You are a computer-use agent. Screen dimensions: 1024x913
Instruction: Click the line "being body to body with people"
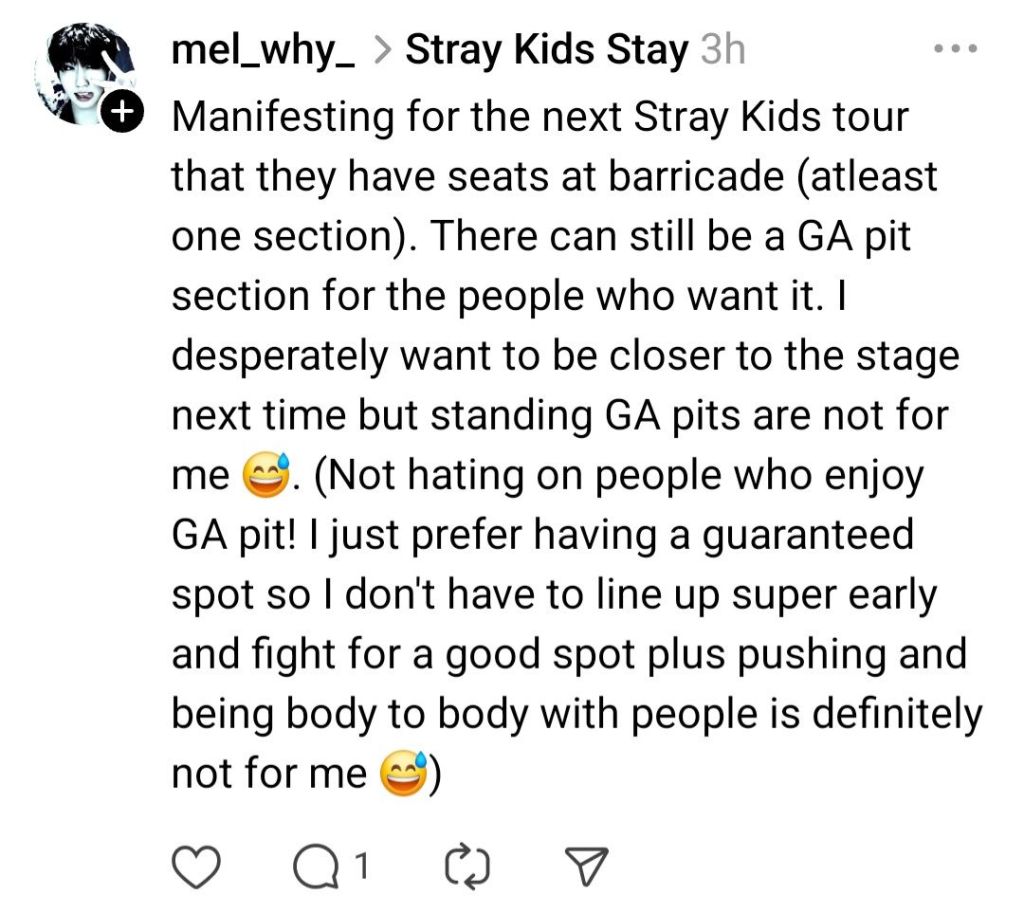576,714
